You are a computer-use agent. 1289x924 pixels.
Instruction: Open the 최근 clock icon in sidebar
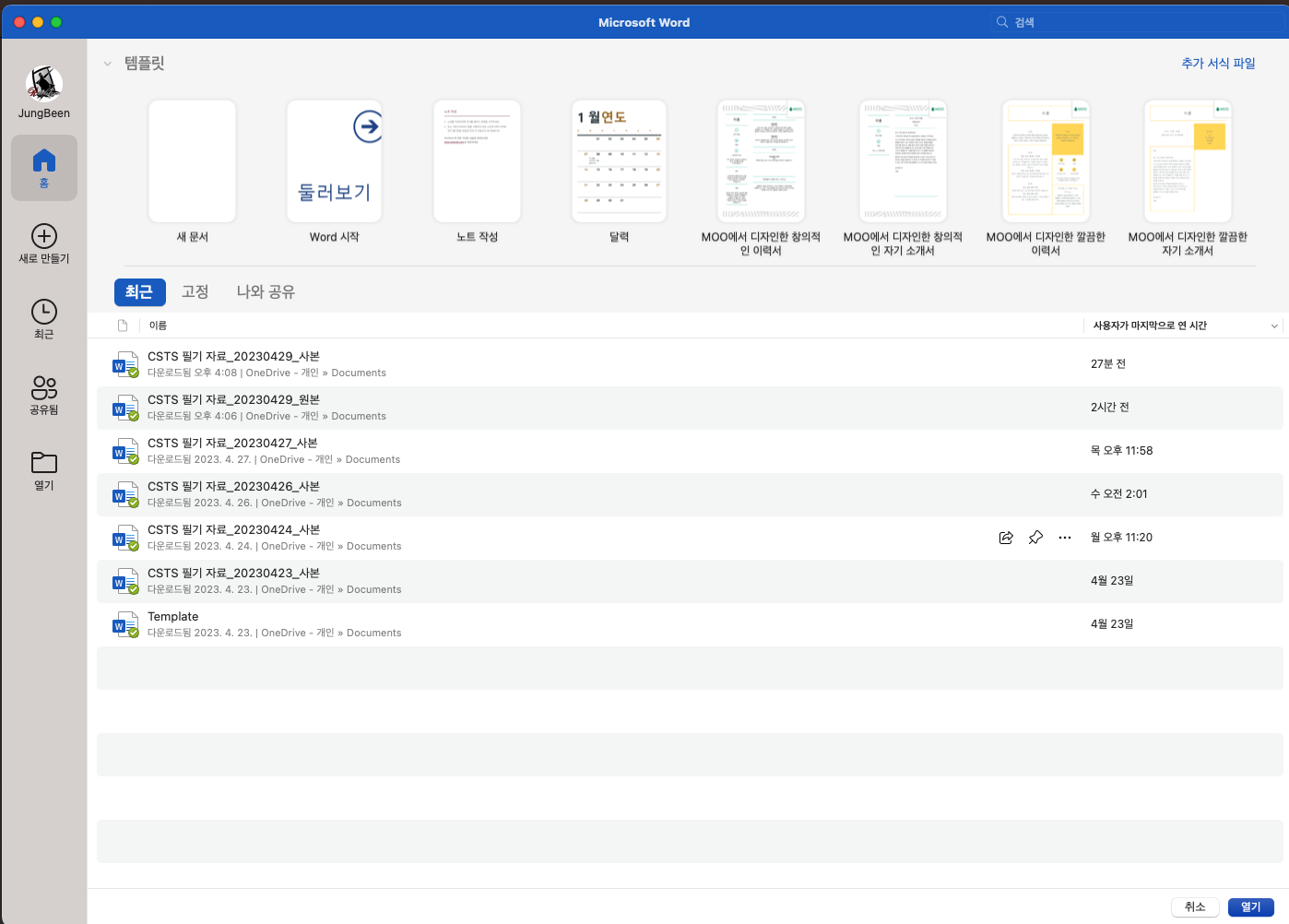pyautogui.click(x=44, y=312)
